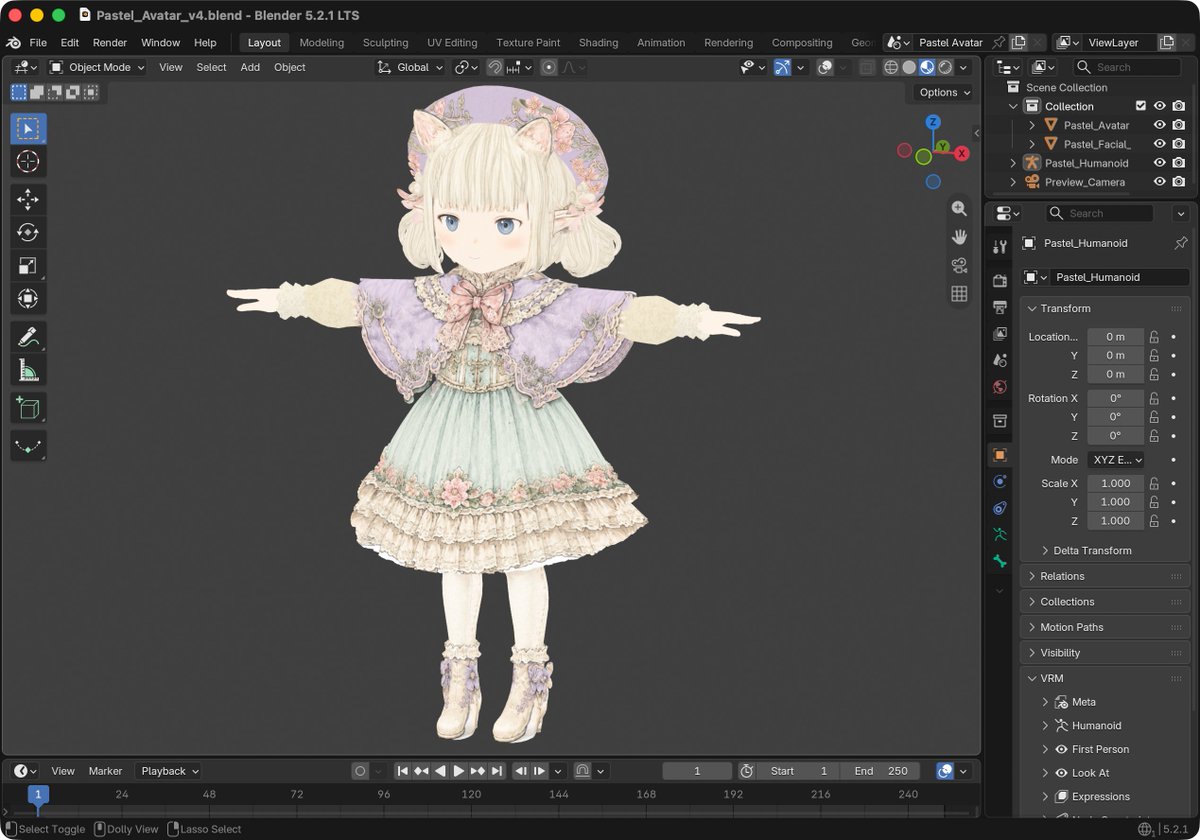Click the viewport zoom magnifier icon

[x=959, y=208]
